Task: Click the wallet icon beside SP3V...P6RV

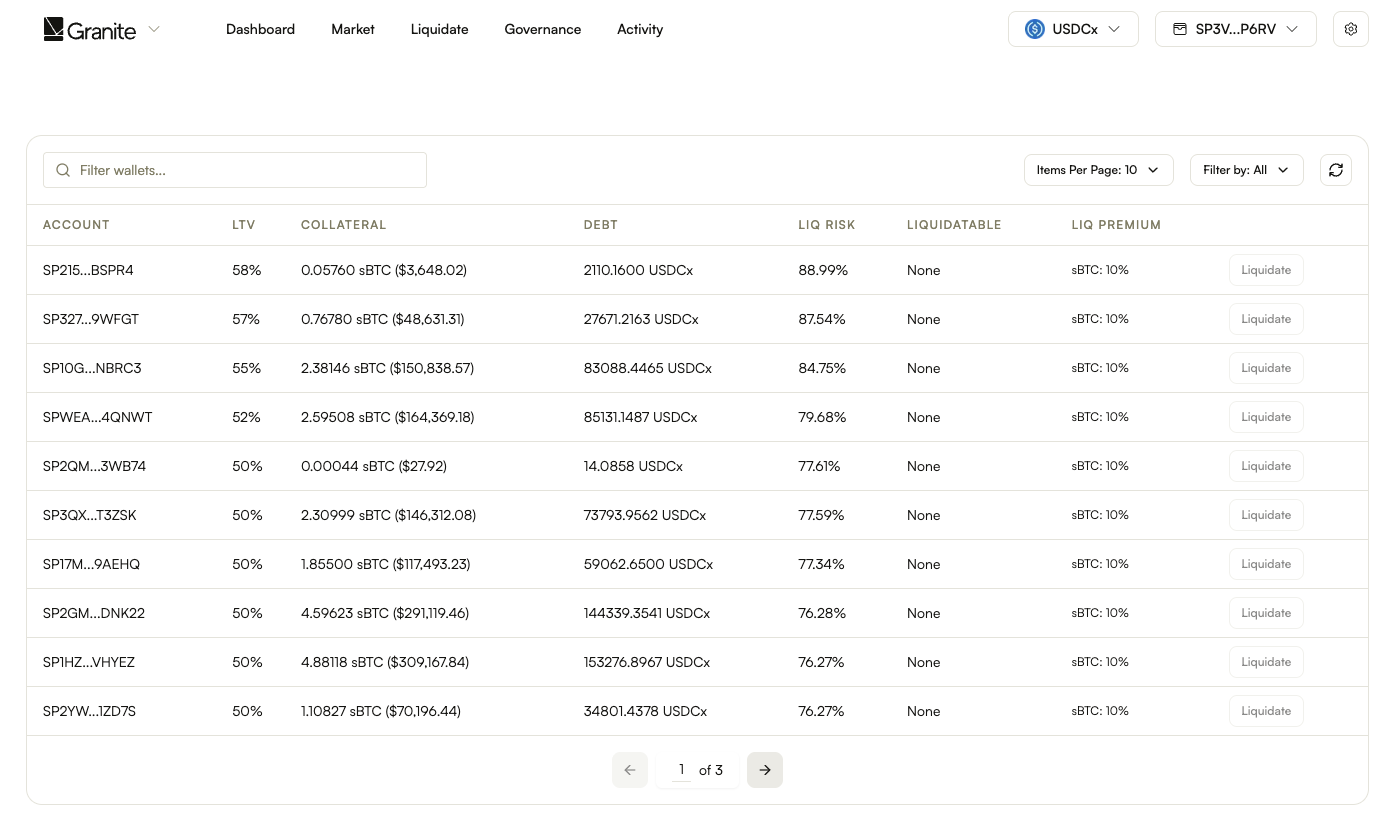Action: 1180,29
